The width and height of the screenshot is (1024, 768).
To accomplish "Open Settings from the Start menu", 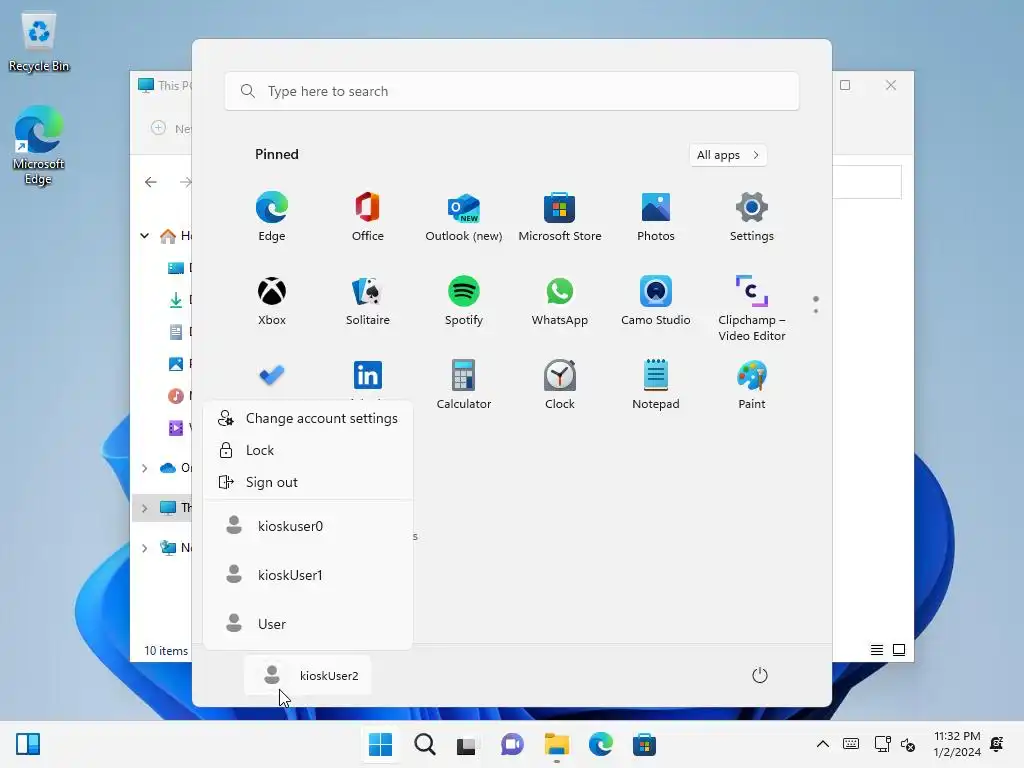I will point(752,217).
